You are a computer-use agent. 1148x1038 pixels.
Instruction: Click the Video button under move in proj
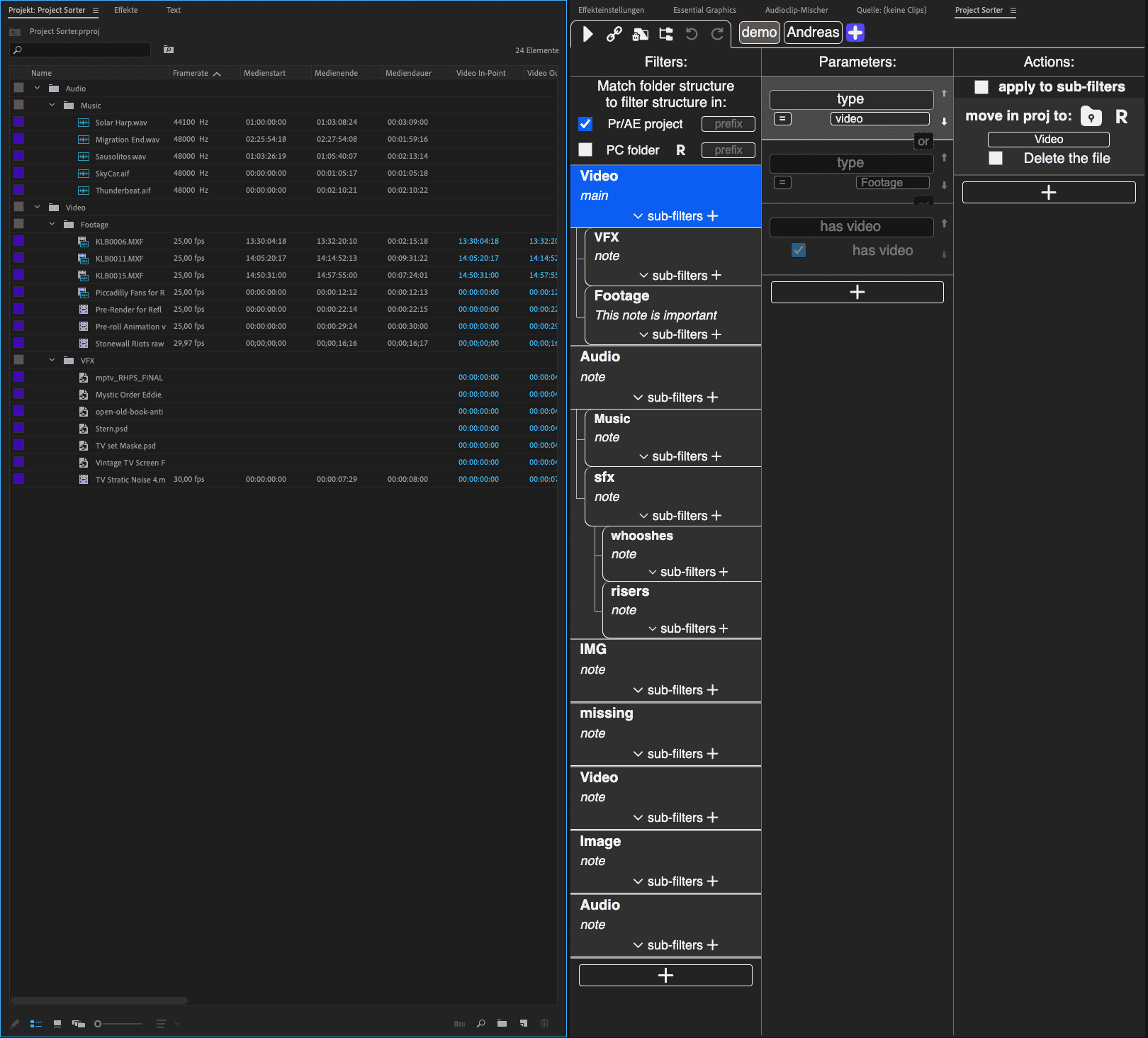(1048, 139)
